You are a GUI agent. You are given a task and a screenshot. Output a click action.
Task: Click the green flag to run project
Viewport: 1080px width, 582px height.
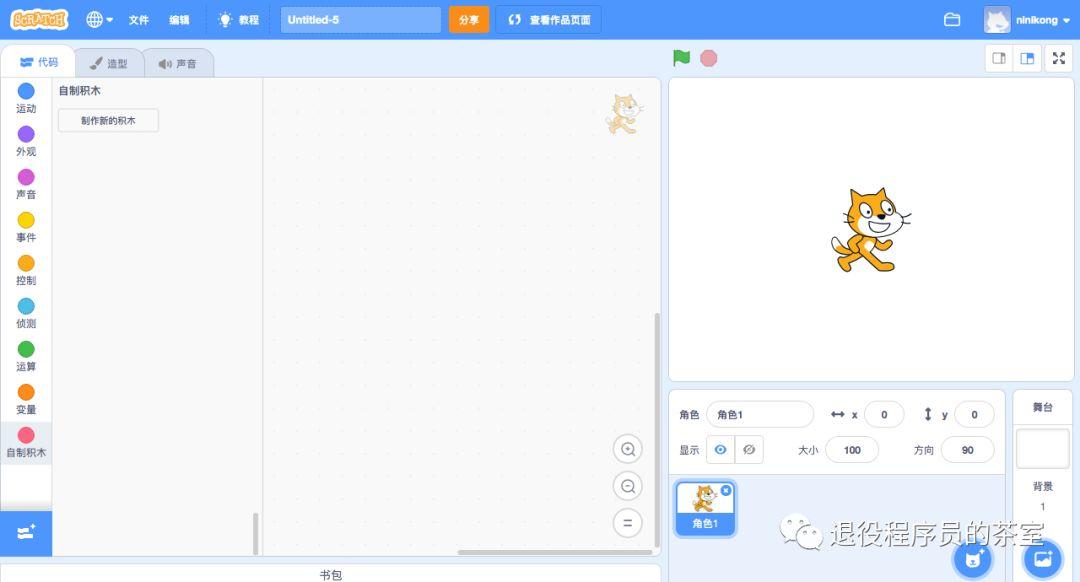(x=681, y=58)
